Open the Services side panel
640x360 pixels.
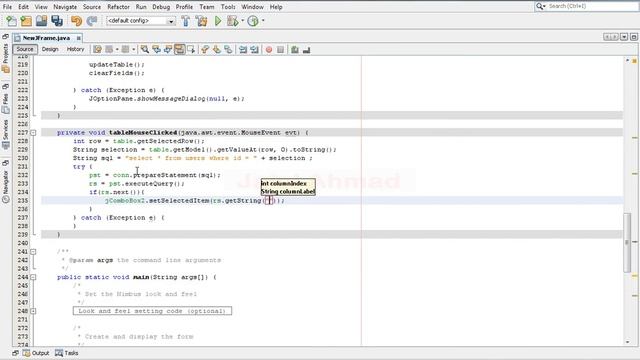5,135
